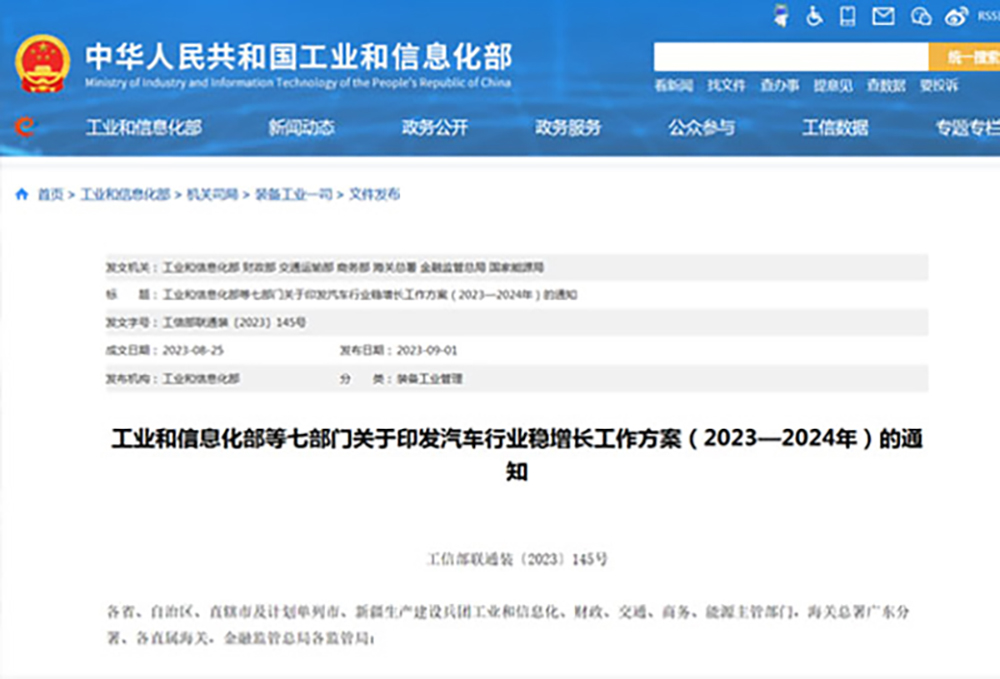
Task: Open the 政务服务 navigation menu
Action: click(568, 128)
